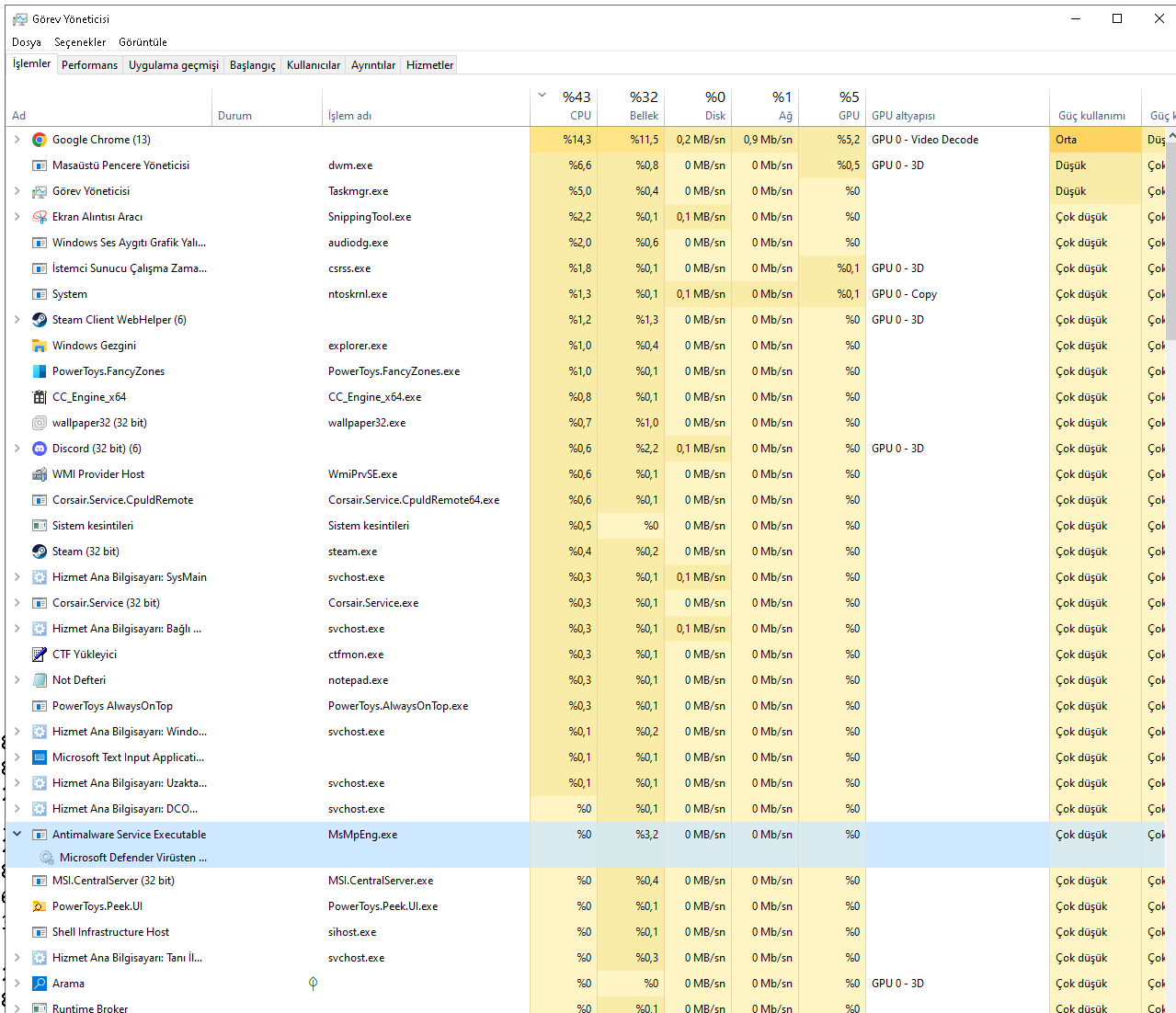Click the CC_Engine_x64 icon
The image size is (1176, 1013).
[40, 397]
